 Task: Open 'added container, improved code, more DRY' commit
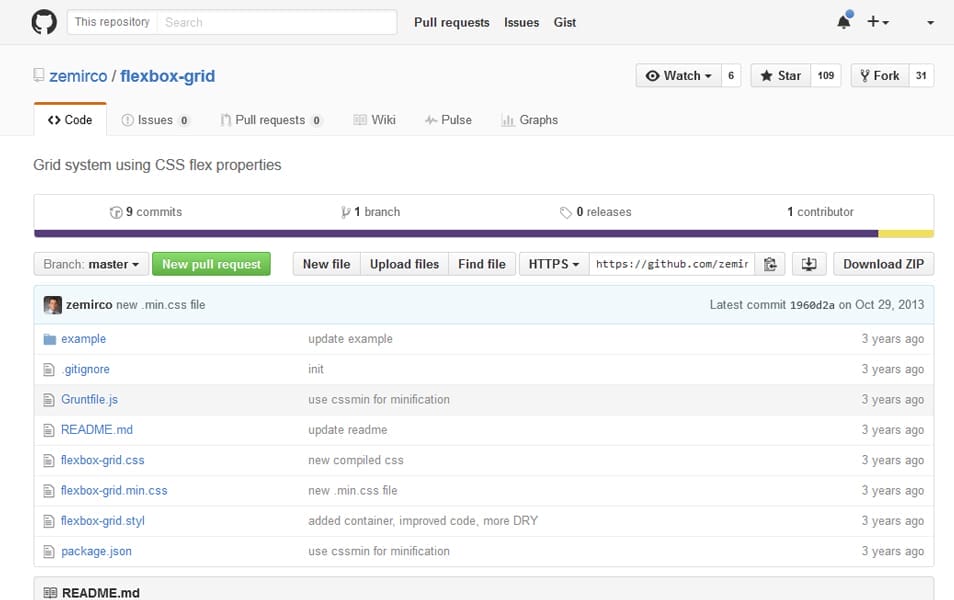(x=423, y=521)
